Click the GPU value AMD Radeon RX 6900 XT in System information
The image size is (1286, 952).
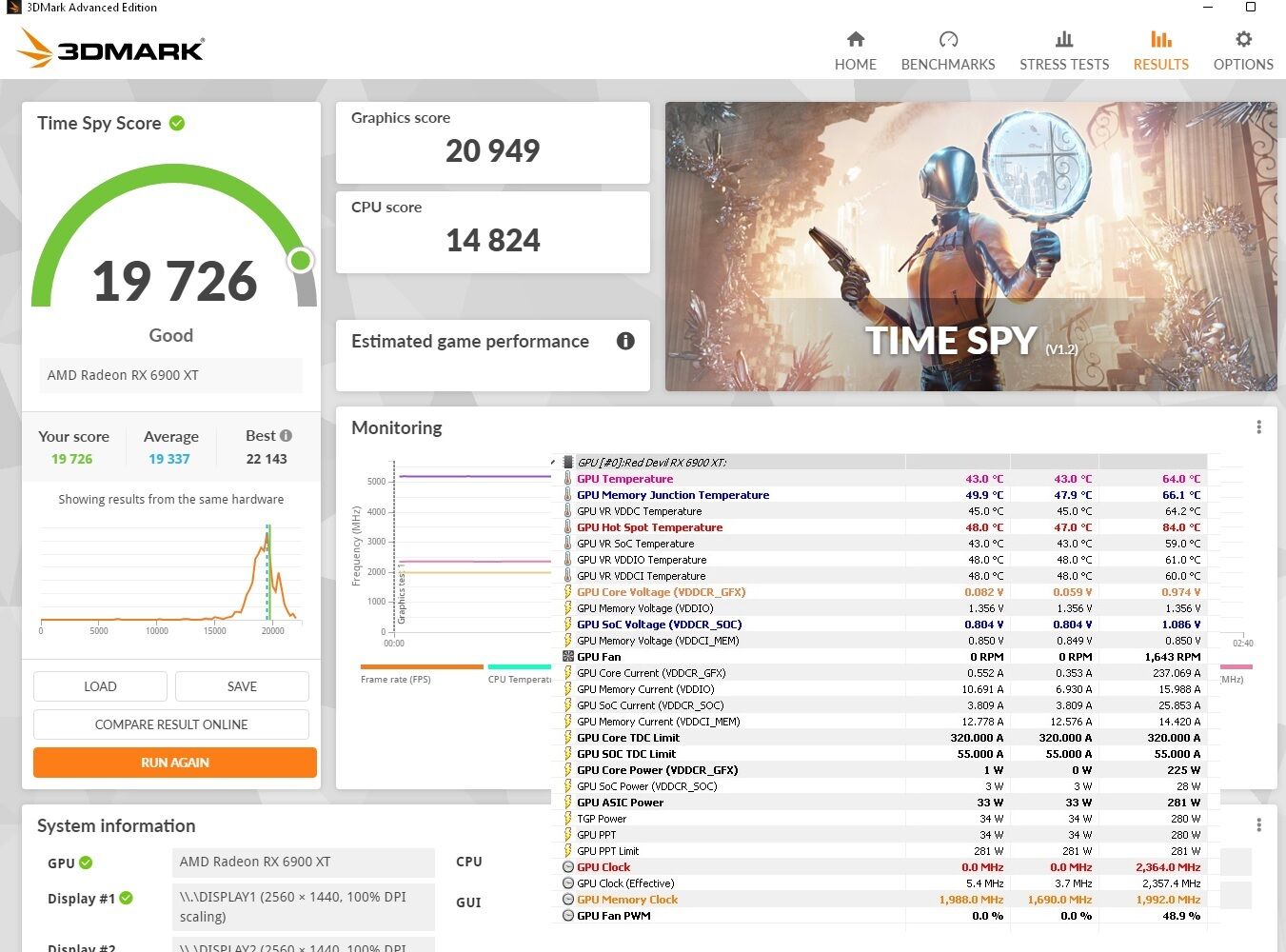304,862
